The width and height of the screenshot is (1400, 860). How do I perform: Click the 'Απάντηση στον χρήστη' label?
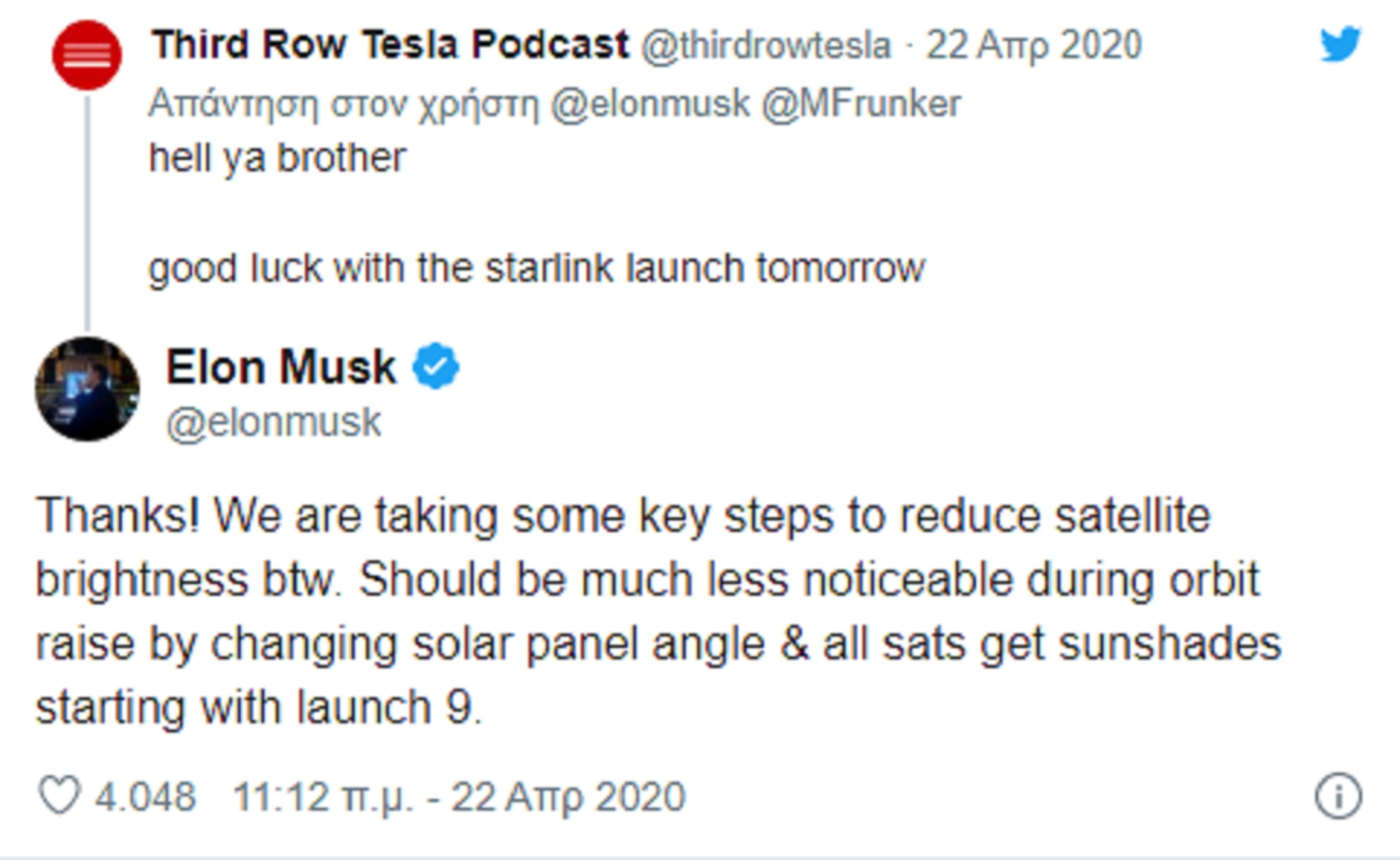click(343, 105)
